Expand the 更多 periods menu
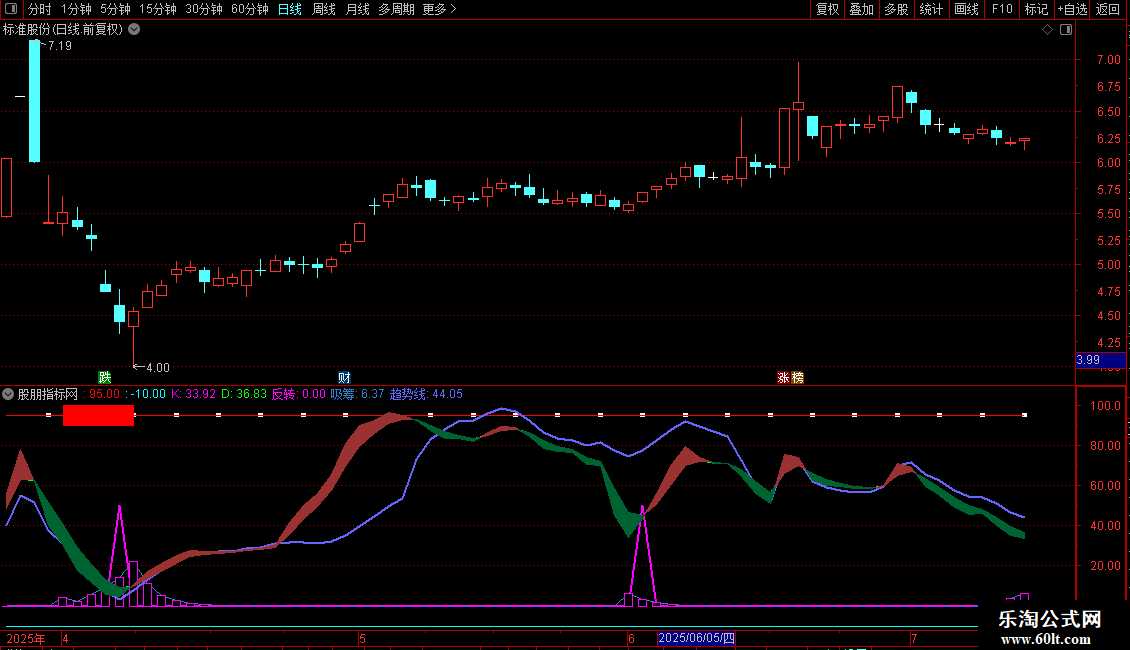 point(439,9)
